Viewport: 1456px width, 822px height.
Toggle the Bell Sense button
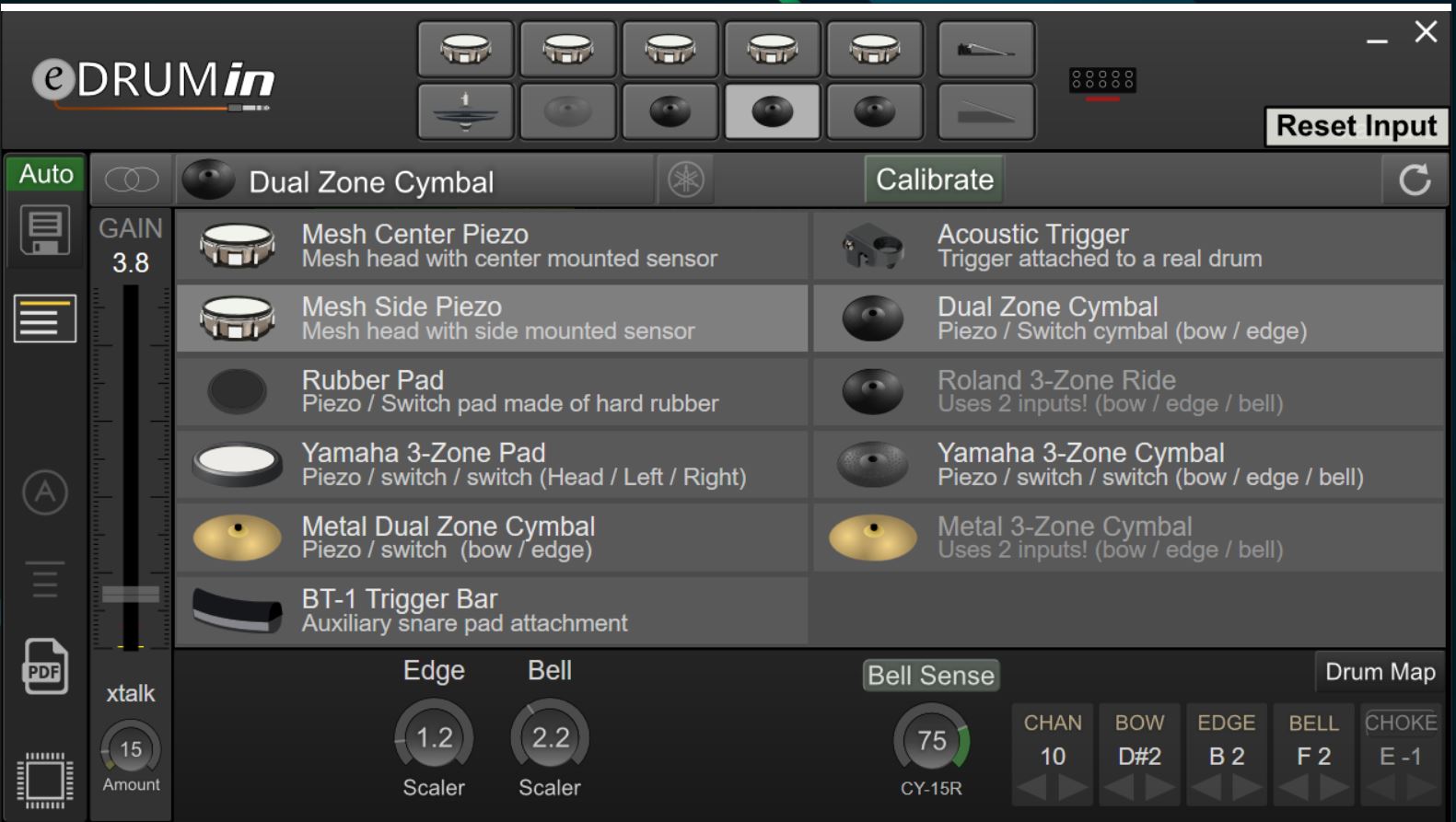pyautogui.click(x=931, y=675)
